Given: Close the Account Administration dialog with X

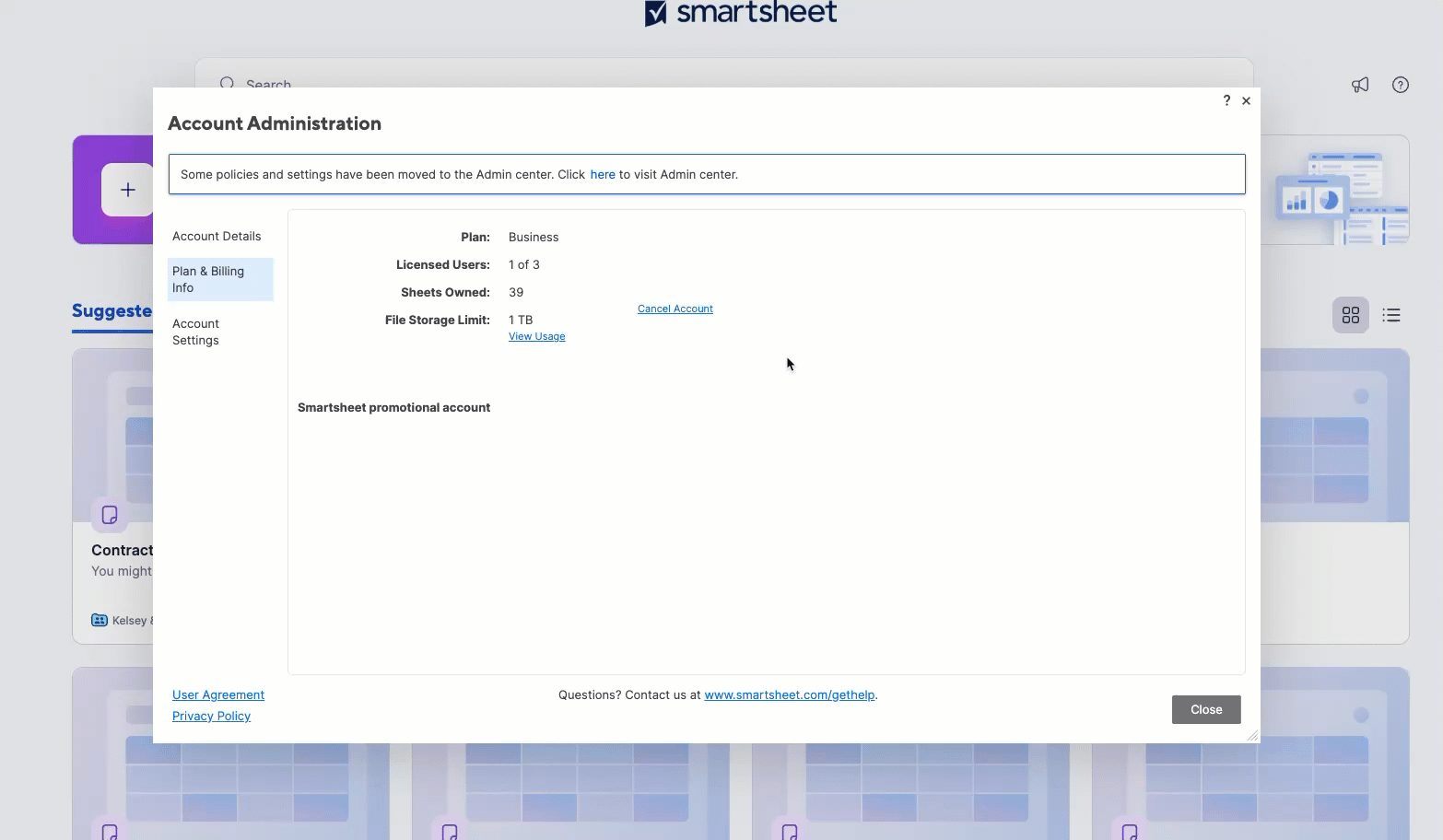Looking at the screenshot, I should [1246, 100].
